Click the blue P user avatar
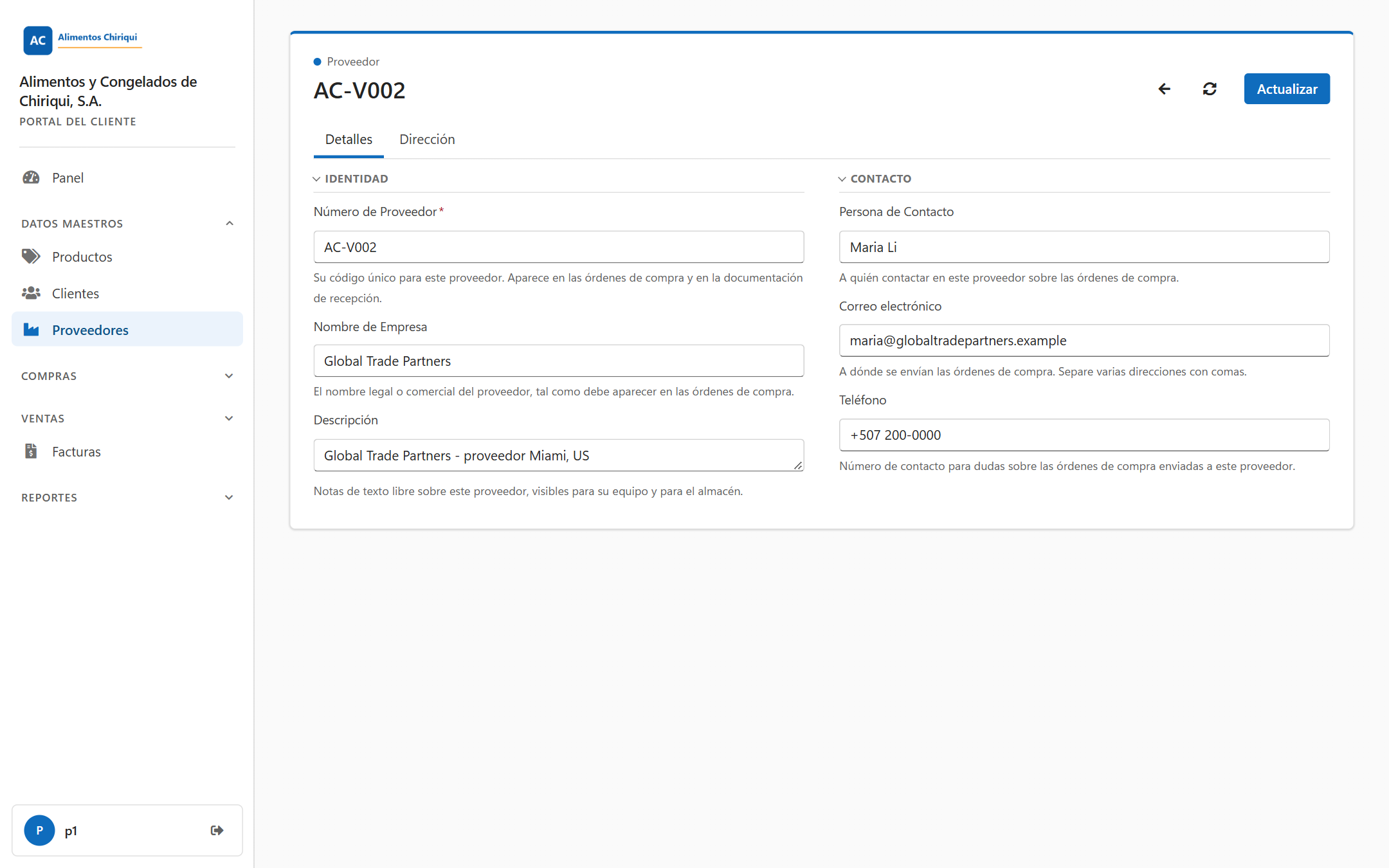This screenshot has height=868, width=1389. click(x=39, y=830)
